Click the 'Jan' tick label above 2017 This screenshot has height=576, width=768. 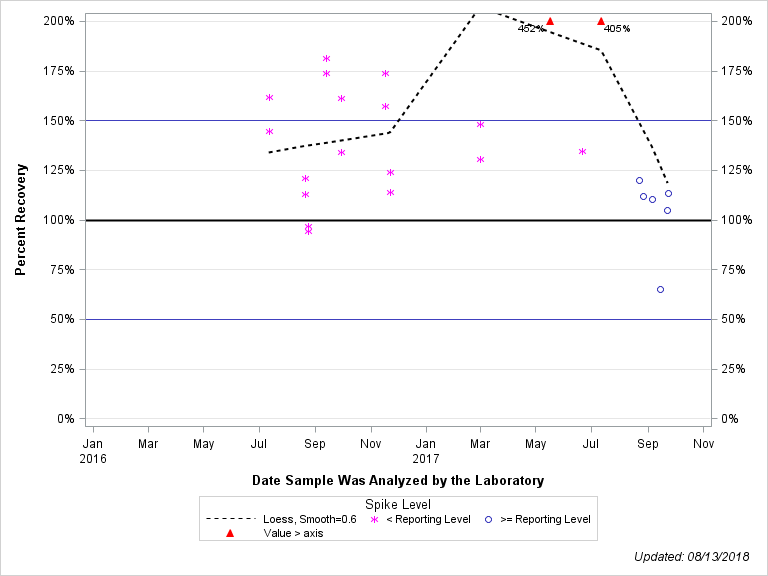click(x=426, y=444)
